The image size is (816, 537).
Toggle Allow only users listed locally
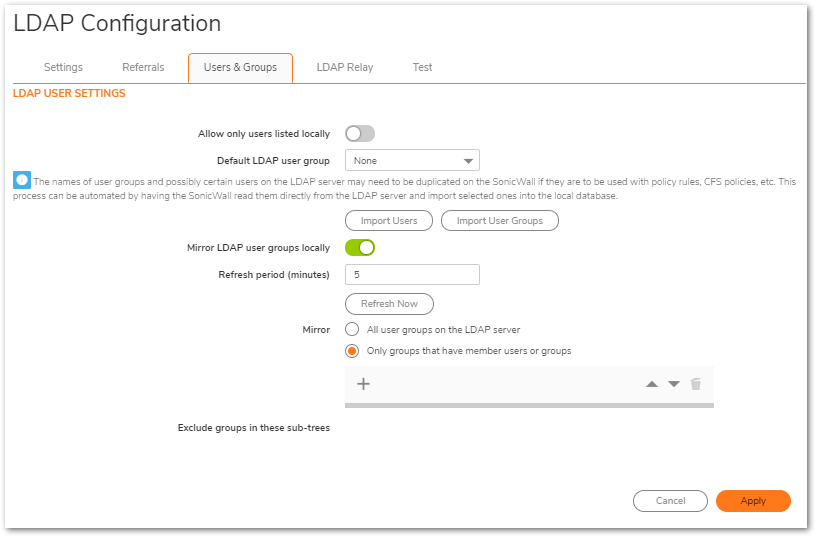pyautogui.click(x=360, y=134)
